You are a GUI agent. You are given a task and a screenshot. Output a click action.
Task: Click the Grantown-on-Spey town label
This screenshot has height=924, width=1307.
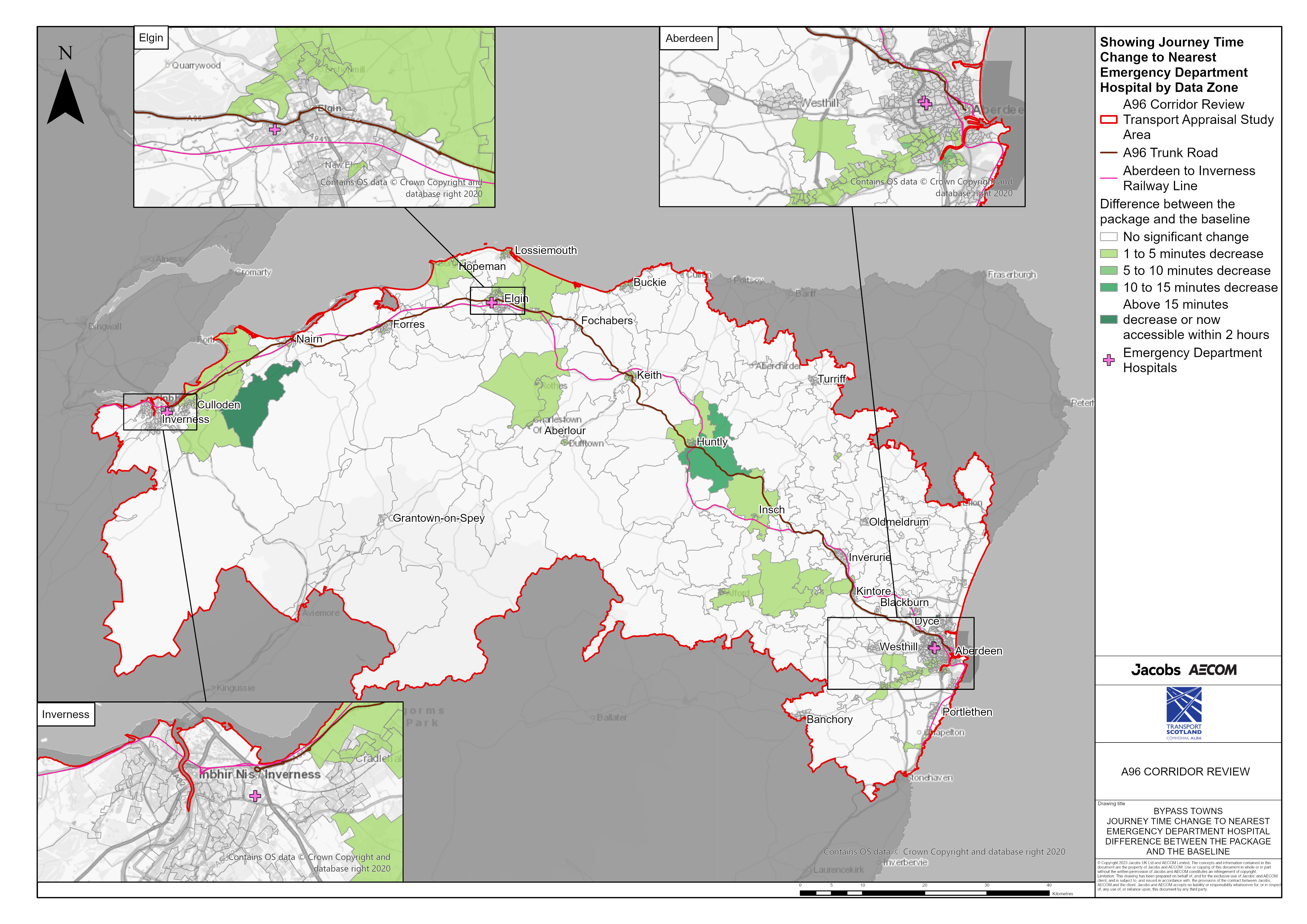438,518
